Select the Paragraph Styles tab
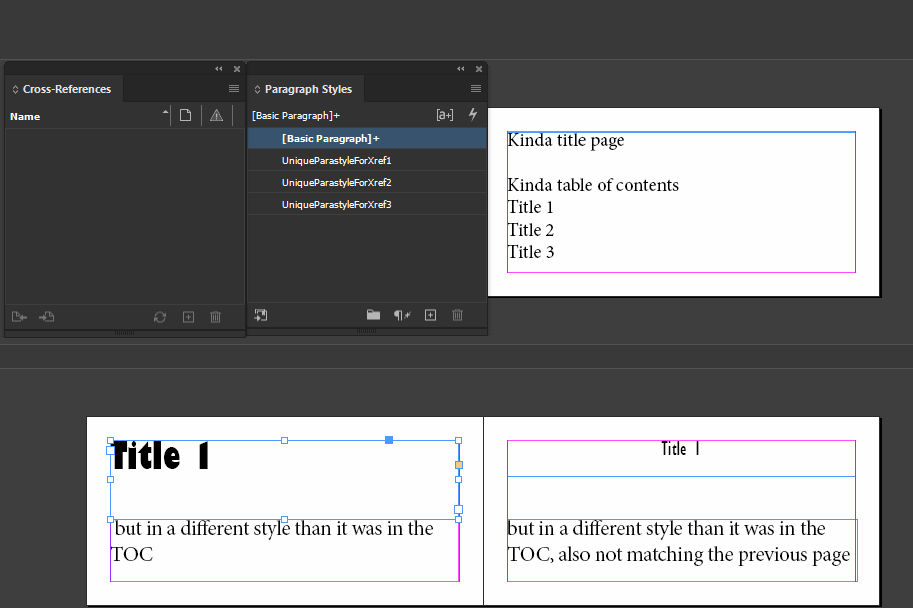The image size is (913, 608). click(308, 89)
